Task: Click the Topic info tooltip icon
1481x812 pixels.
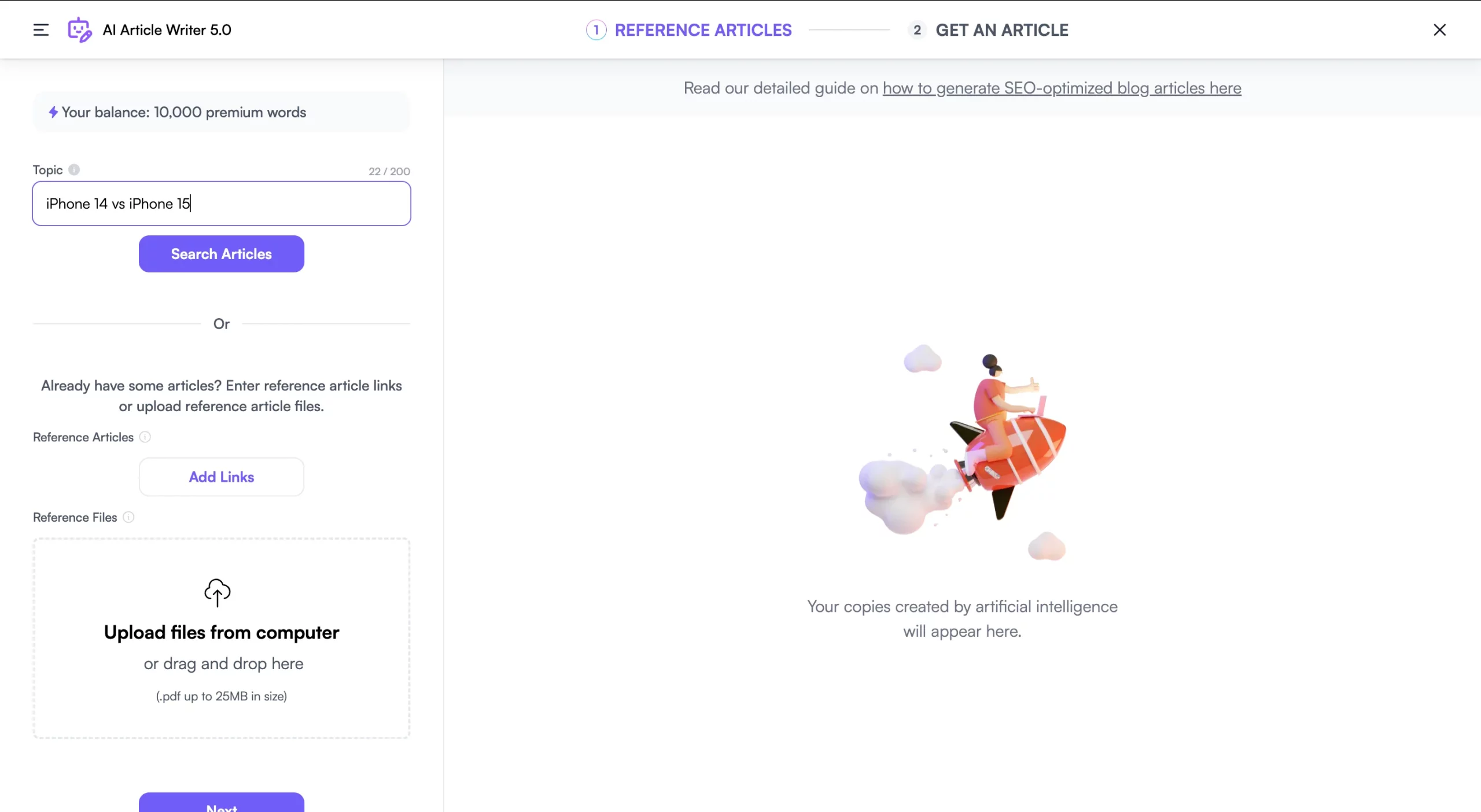Action: click(74, 169)
